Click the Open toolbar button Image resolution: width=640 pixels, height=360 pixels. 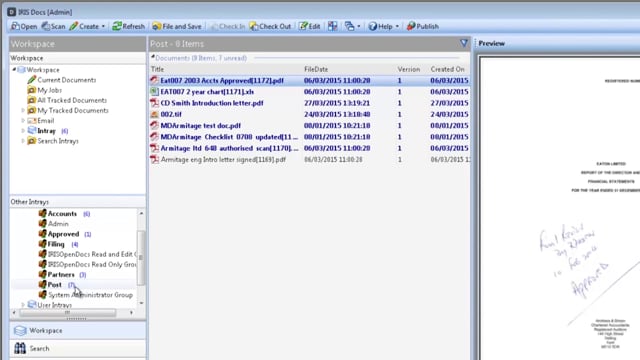pos(24,27)
